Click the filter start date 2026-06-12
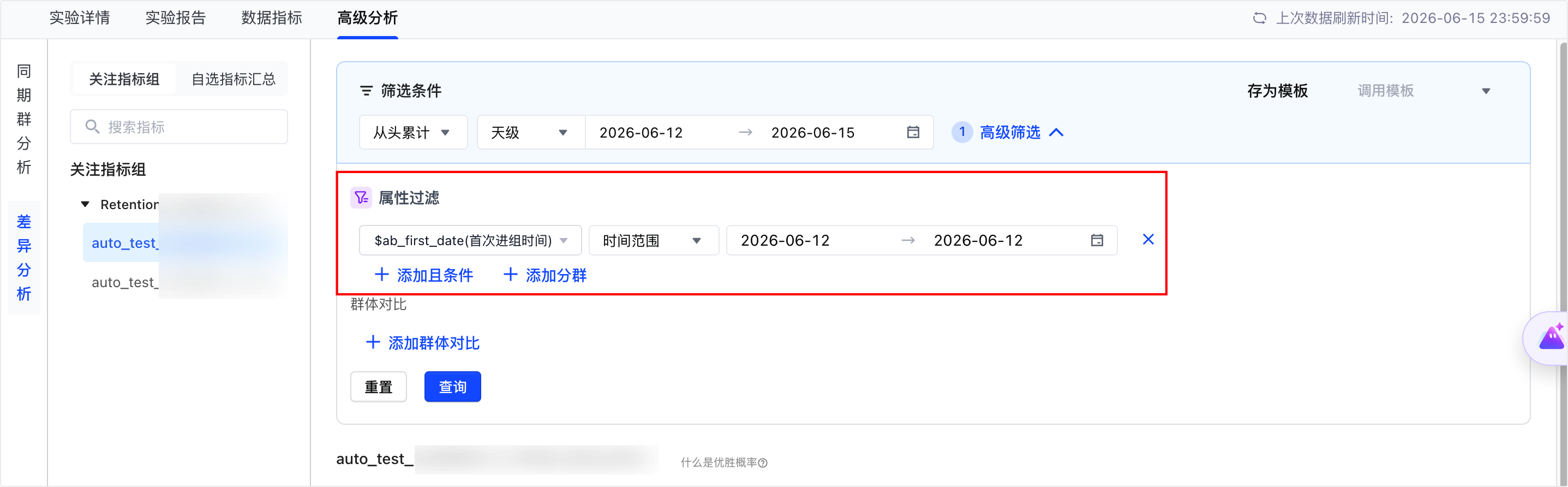The image size is (1568, 487). coord(785,240)
